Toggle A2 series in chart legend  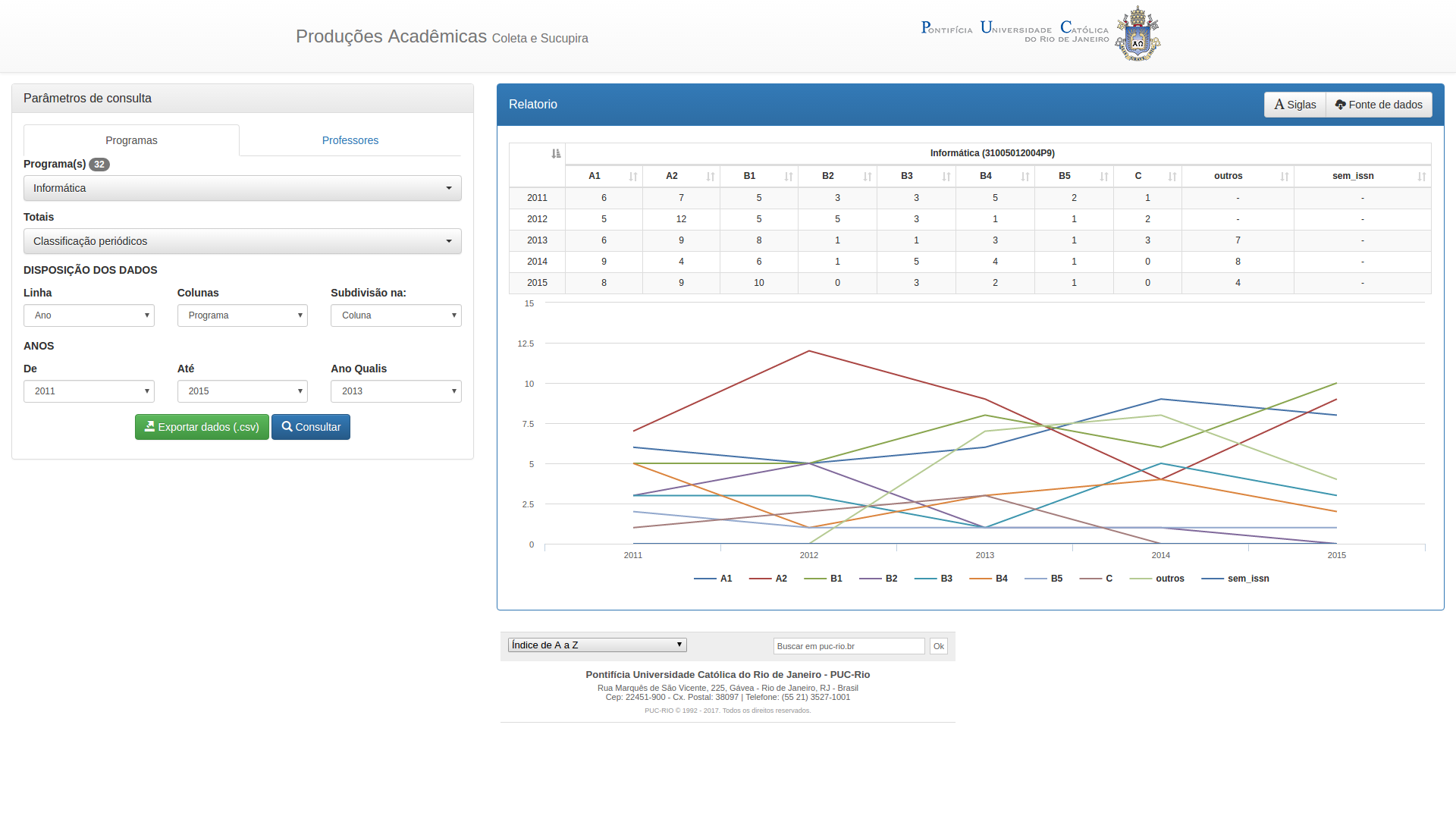click(780, 579)
